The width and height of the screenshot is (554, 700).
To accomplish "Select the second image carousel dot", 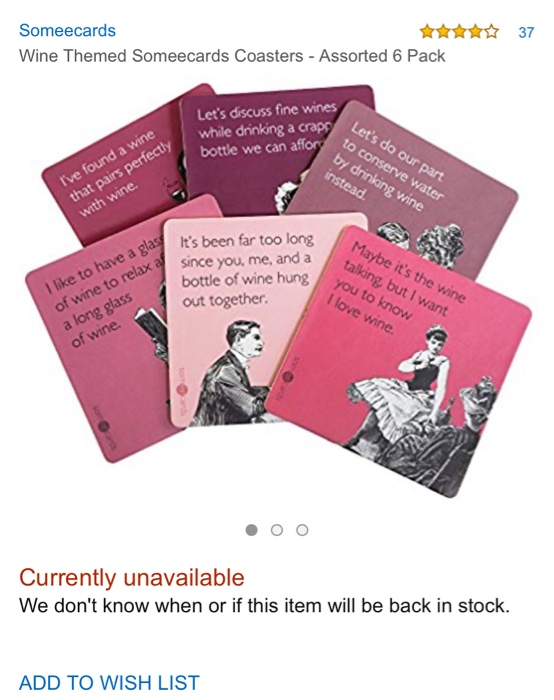I will (x=277, y=530).
